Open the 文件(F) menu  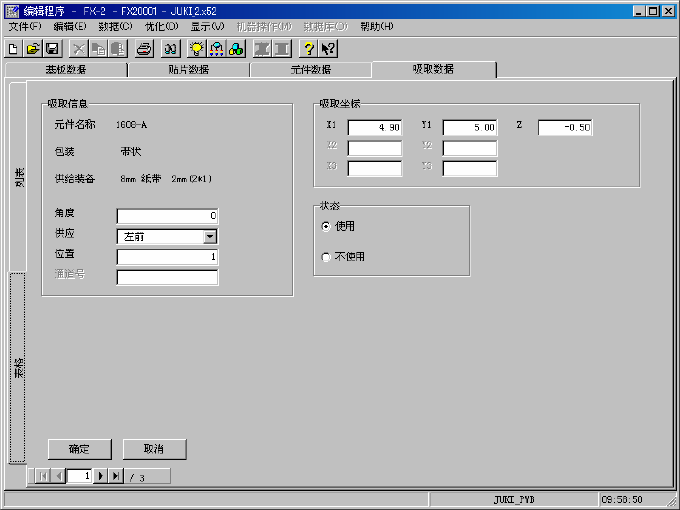[x=25, y=26]
